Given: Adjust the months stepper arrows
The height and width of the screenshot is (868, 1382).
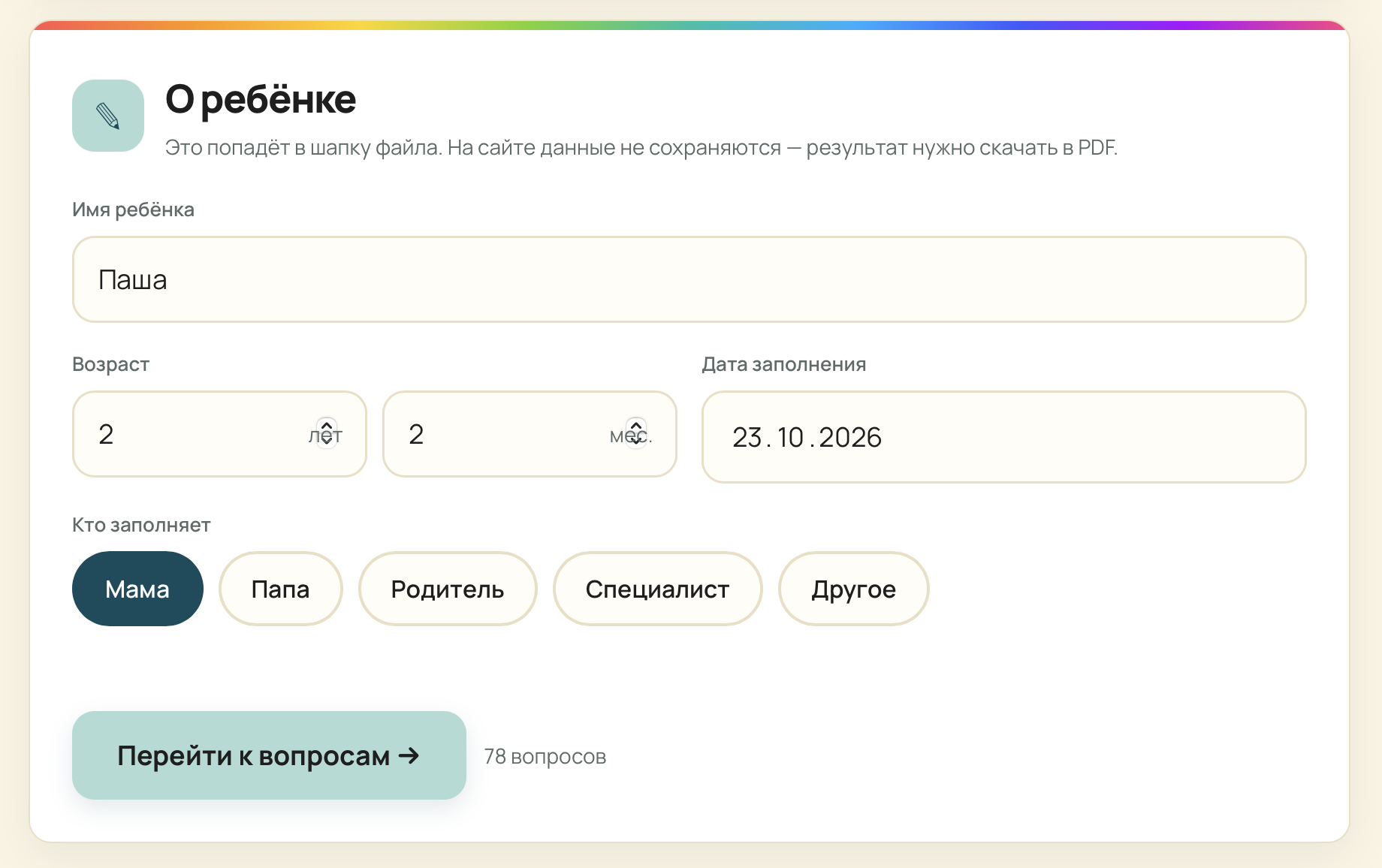Looking at the screenshot, I should pyautogui.click(x=636, y=432).
